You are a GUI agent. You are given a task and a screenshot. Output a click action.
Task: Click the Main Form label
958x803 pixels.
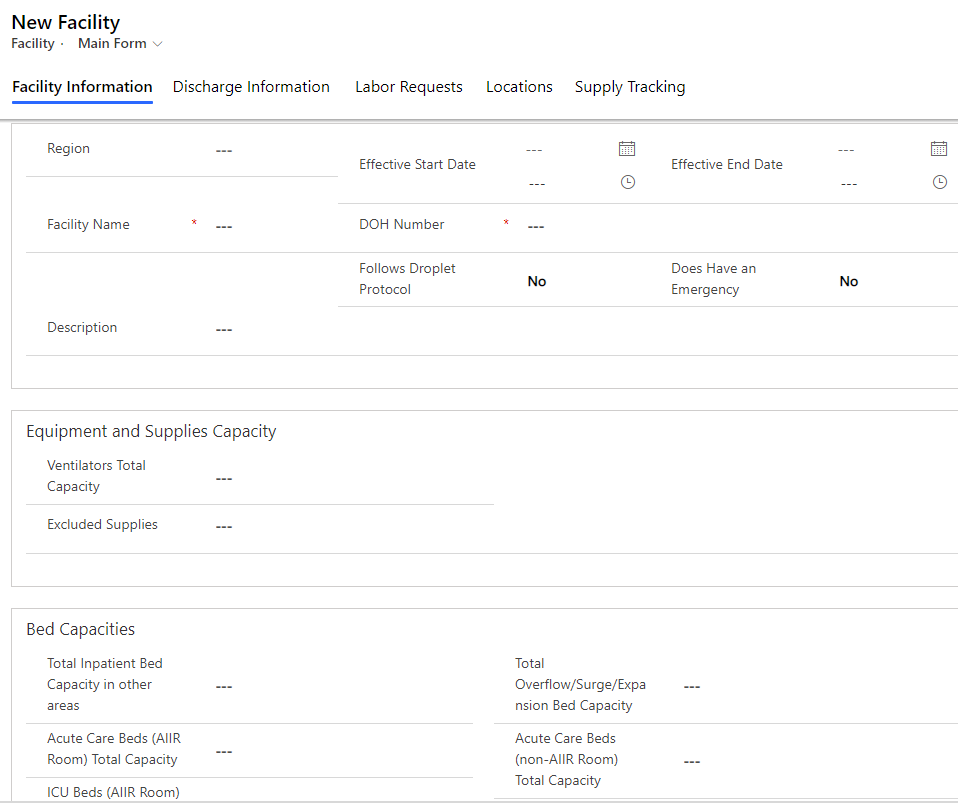[112, 43]
